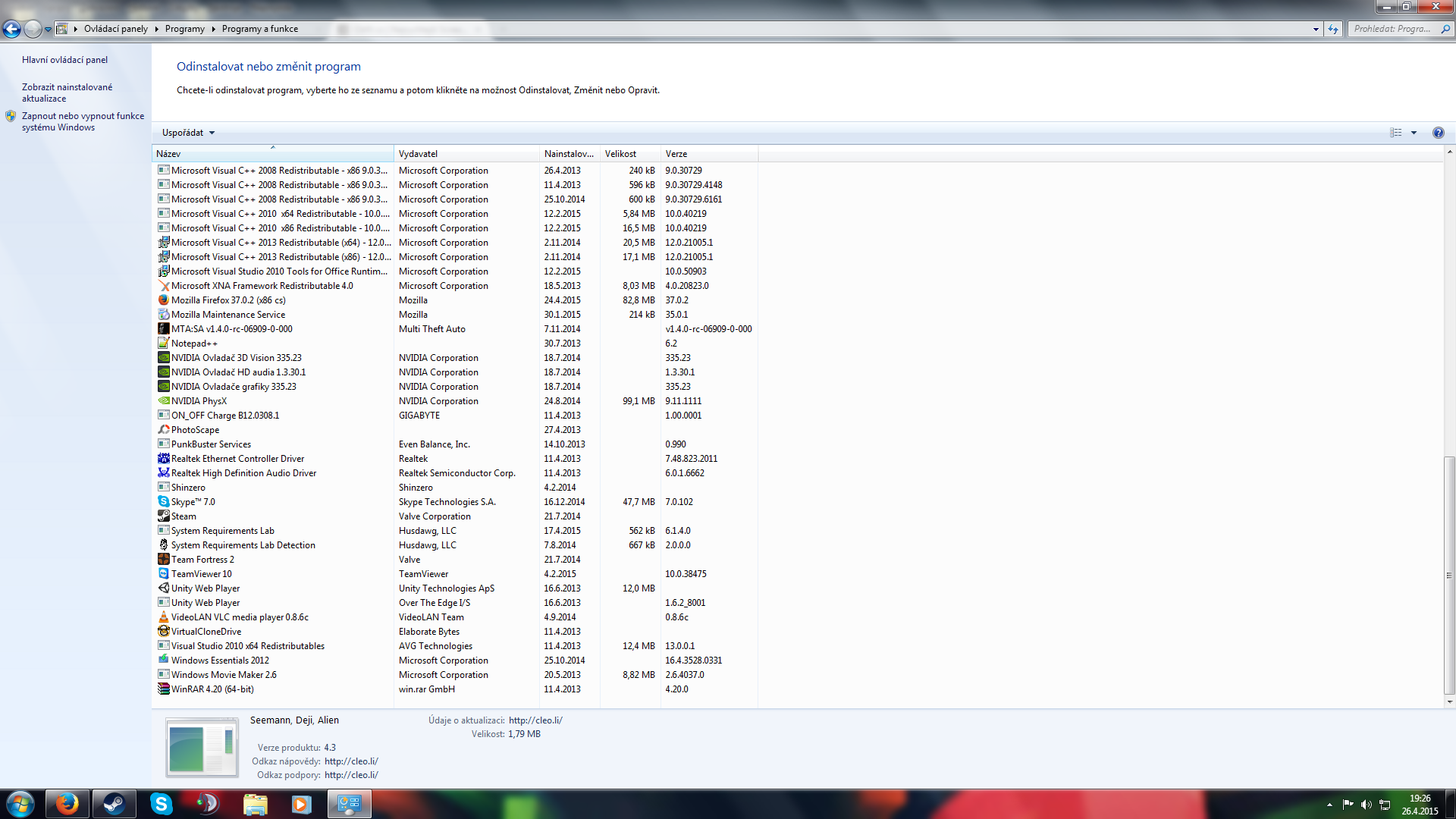Select the Skype 7.0 list entry icon

click(x=163, y=502)
